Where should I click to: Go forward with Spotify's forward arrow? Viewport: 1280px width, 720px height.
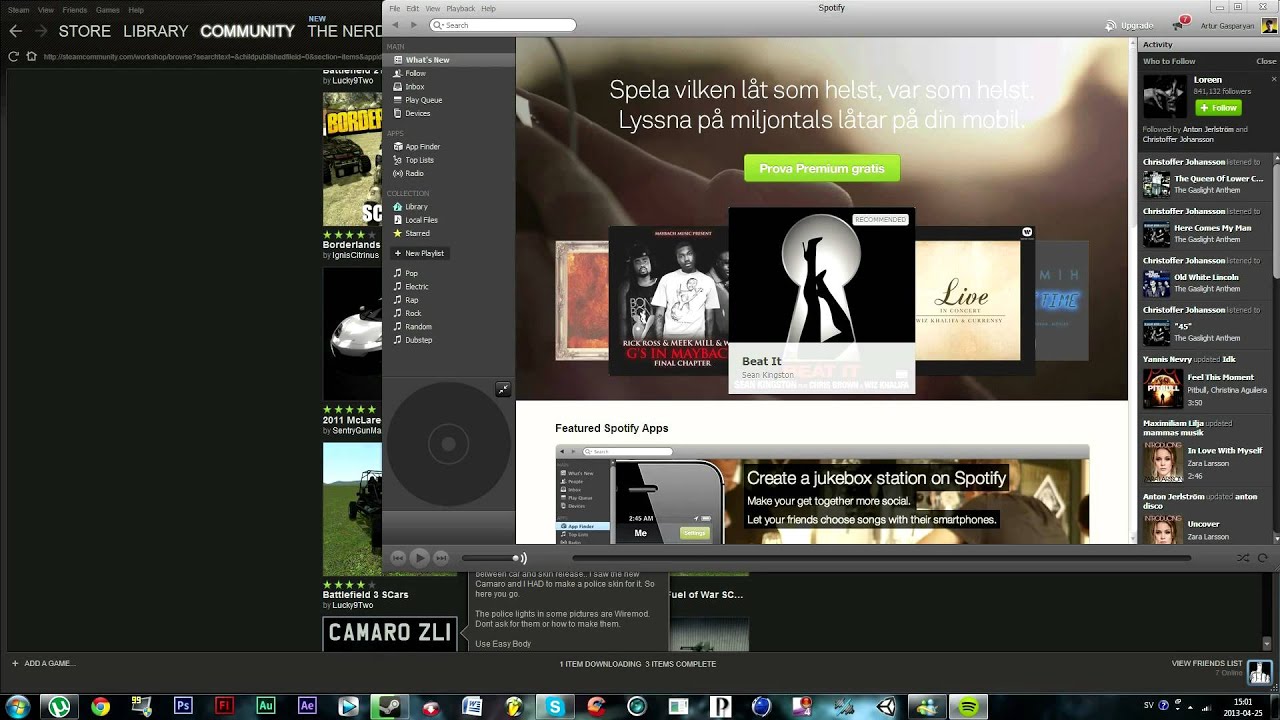413,25
